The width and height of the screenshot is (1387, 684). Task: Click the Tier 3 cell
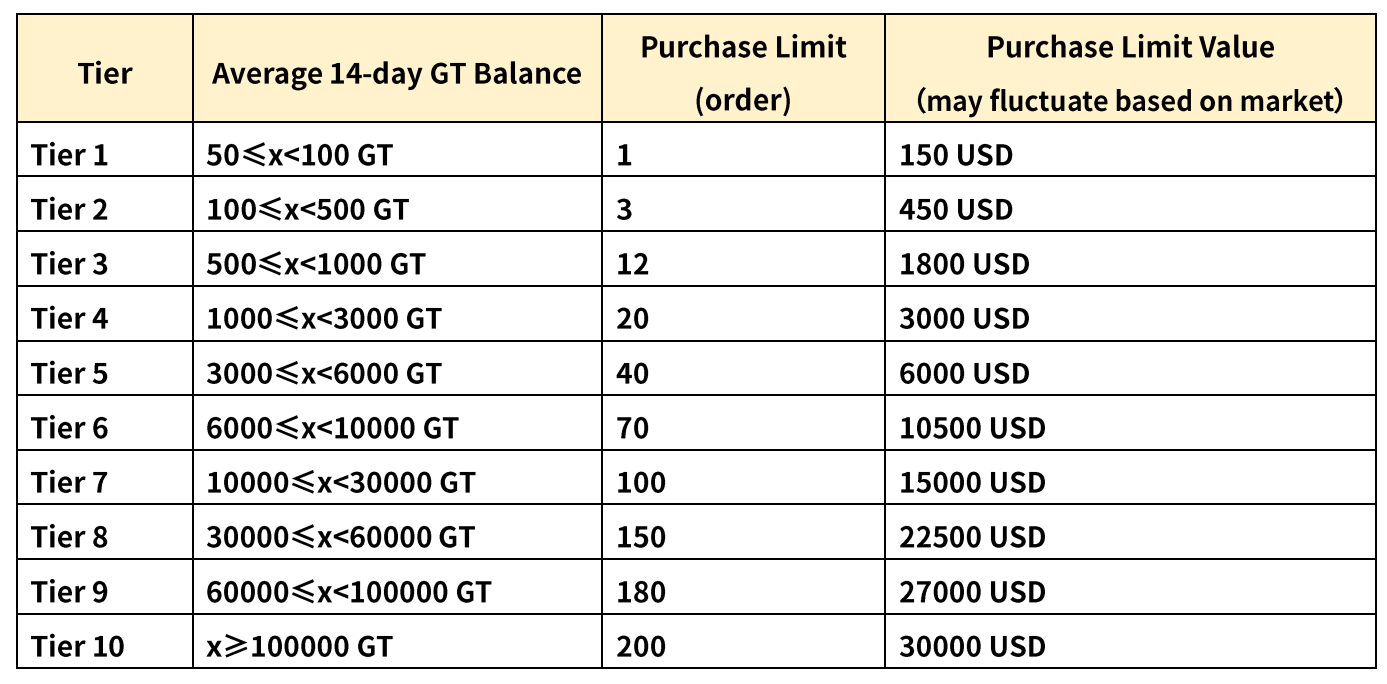click(70, 264)
